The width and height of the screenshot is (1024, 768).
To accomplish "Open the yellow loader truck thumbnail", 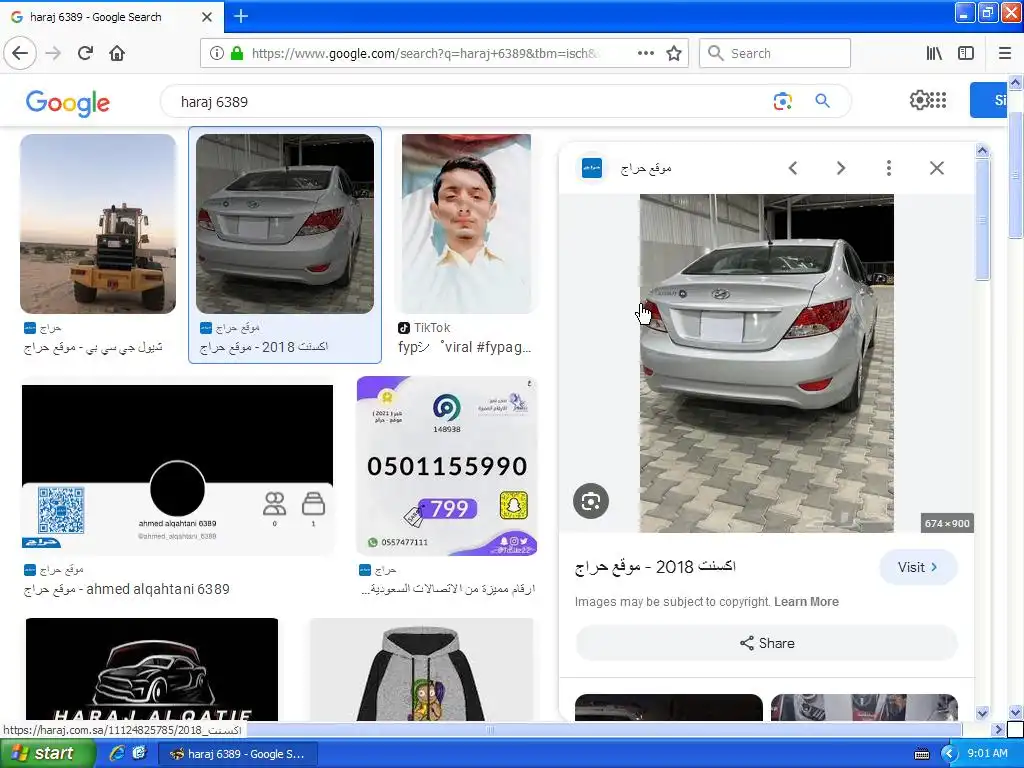I will click(98, 224).
